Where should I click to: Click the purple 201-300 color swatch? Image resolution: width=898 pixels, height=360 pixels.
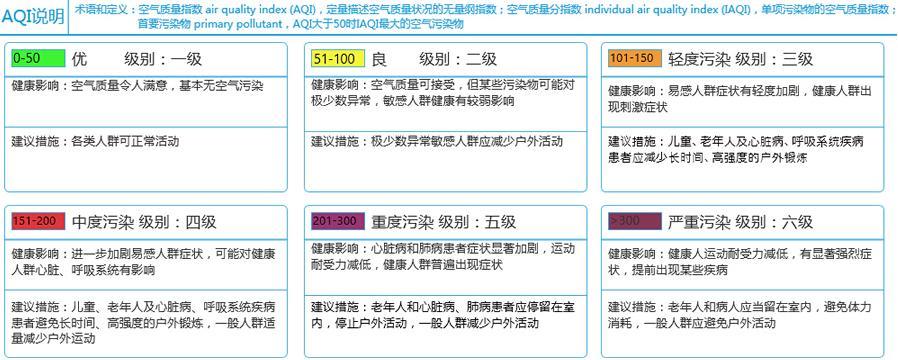click(338, 221)
